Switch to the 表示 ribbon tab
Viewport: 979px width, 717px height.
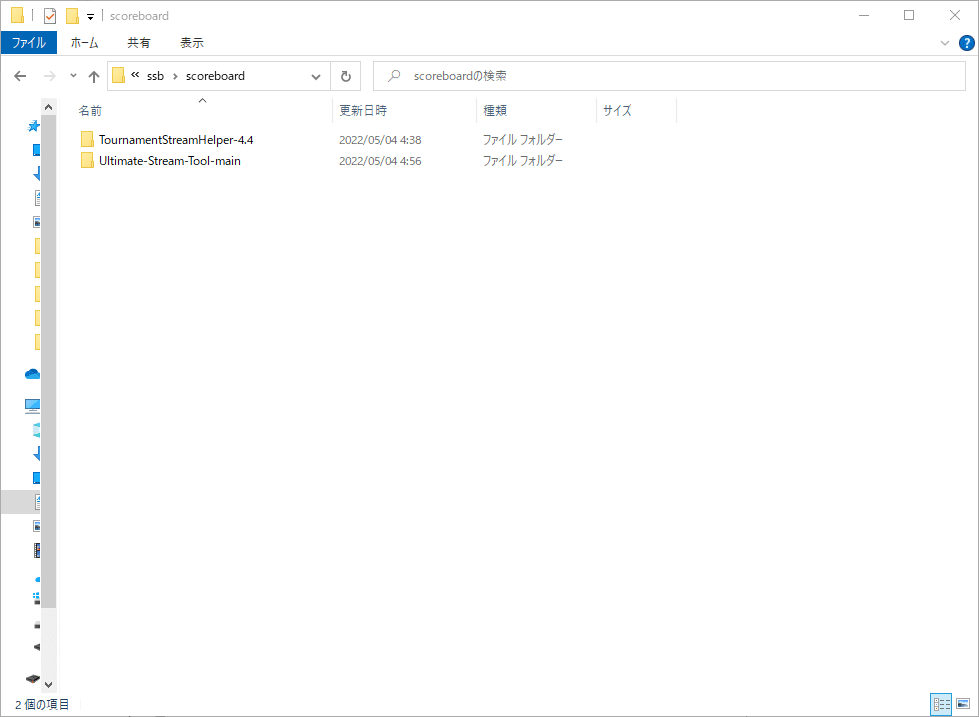[x=192, y=43]
